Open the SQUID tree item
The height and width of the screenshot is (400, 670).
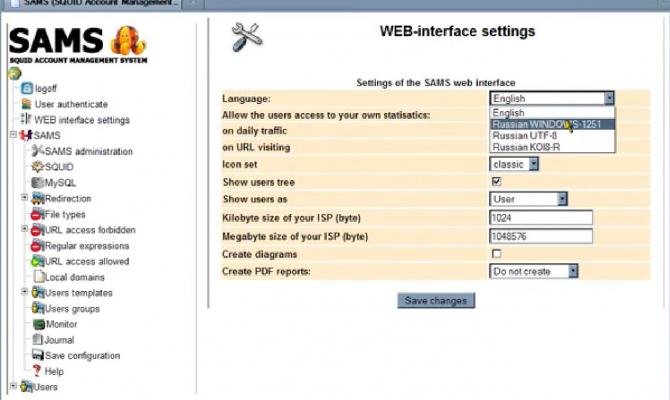pyautogui.click(x=59, y=167)
